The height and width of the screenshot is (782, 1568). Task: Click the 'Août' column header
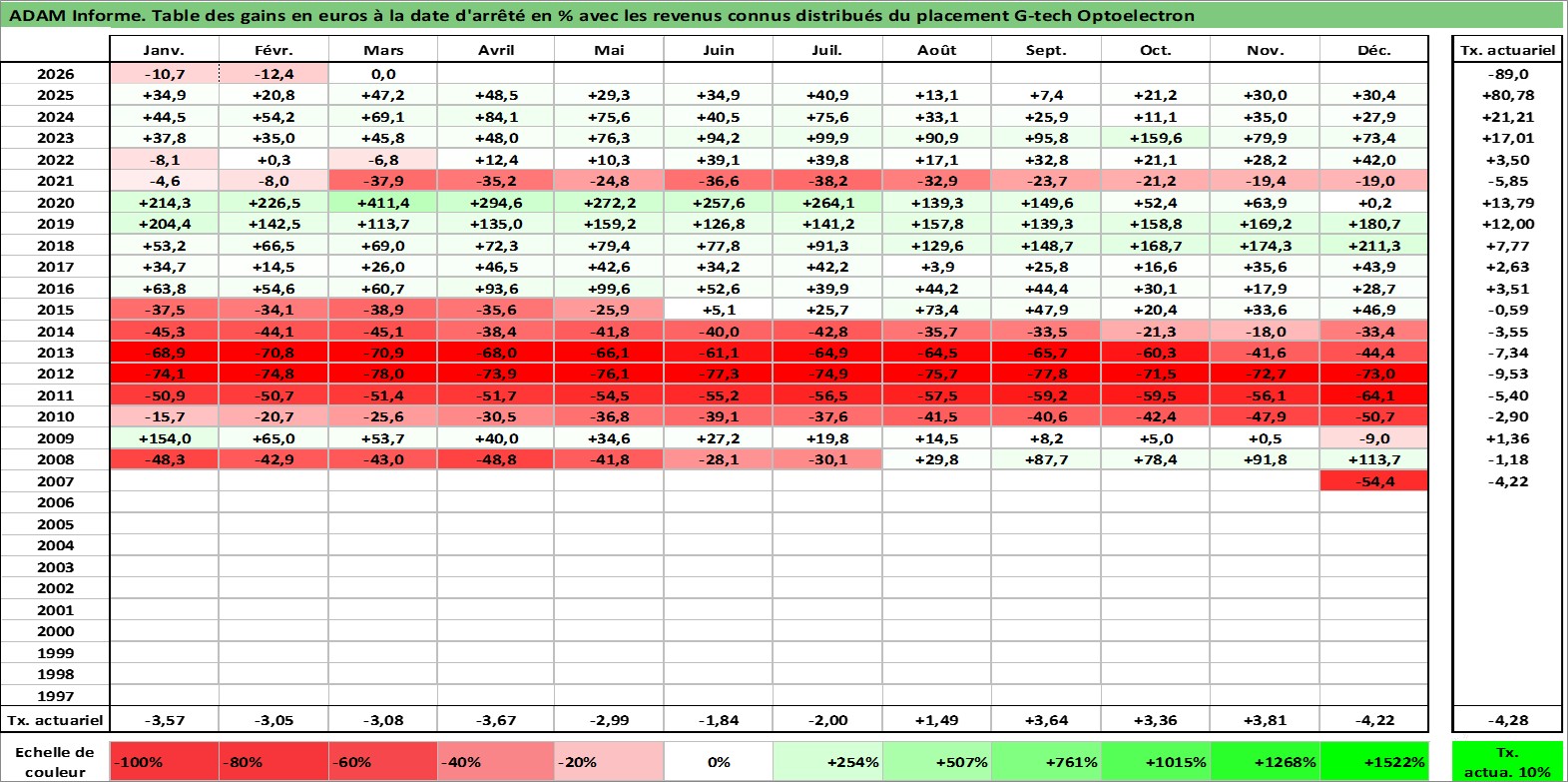click(x=937, y=50)
